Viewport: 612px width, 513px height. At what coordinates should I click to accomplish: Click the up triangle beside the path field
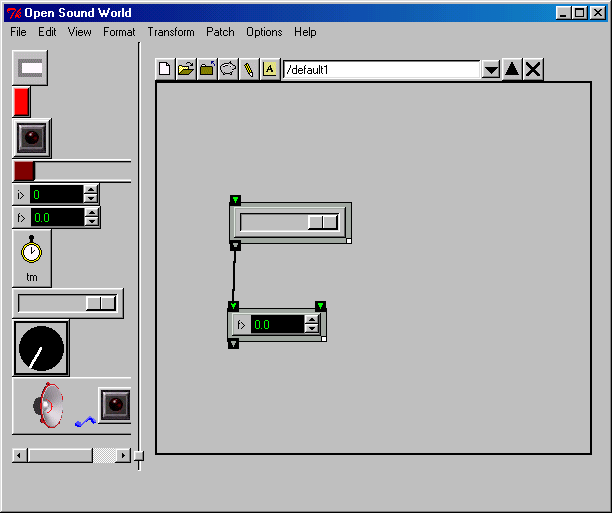click(x=512, y=69)
